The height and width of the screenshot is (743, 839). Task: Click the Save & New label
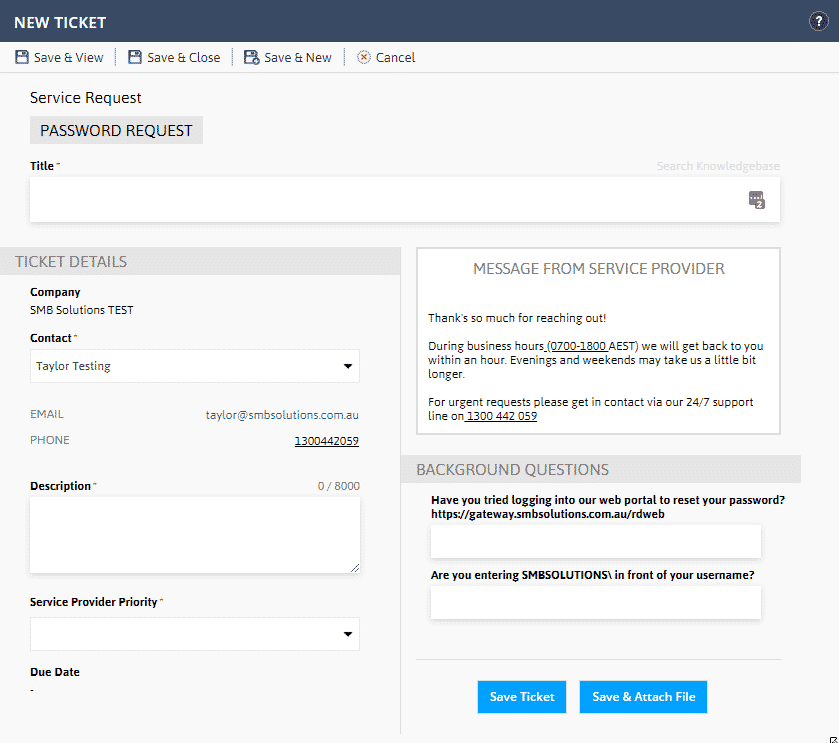point(298,57)
